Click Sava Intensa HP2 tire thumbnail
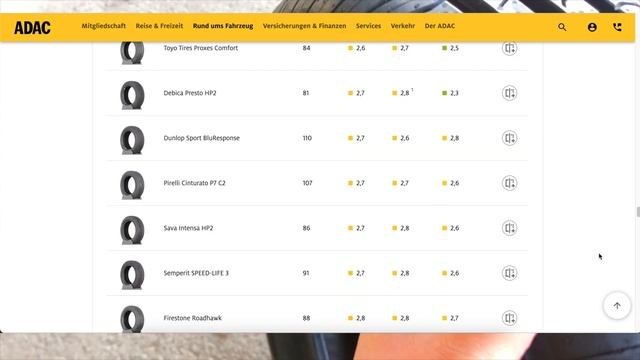Screen dimensions: 640x360 click(132, 230)
